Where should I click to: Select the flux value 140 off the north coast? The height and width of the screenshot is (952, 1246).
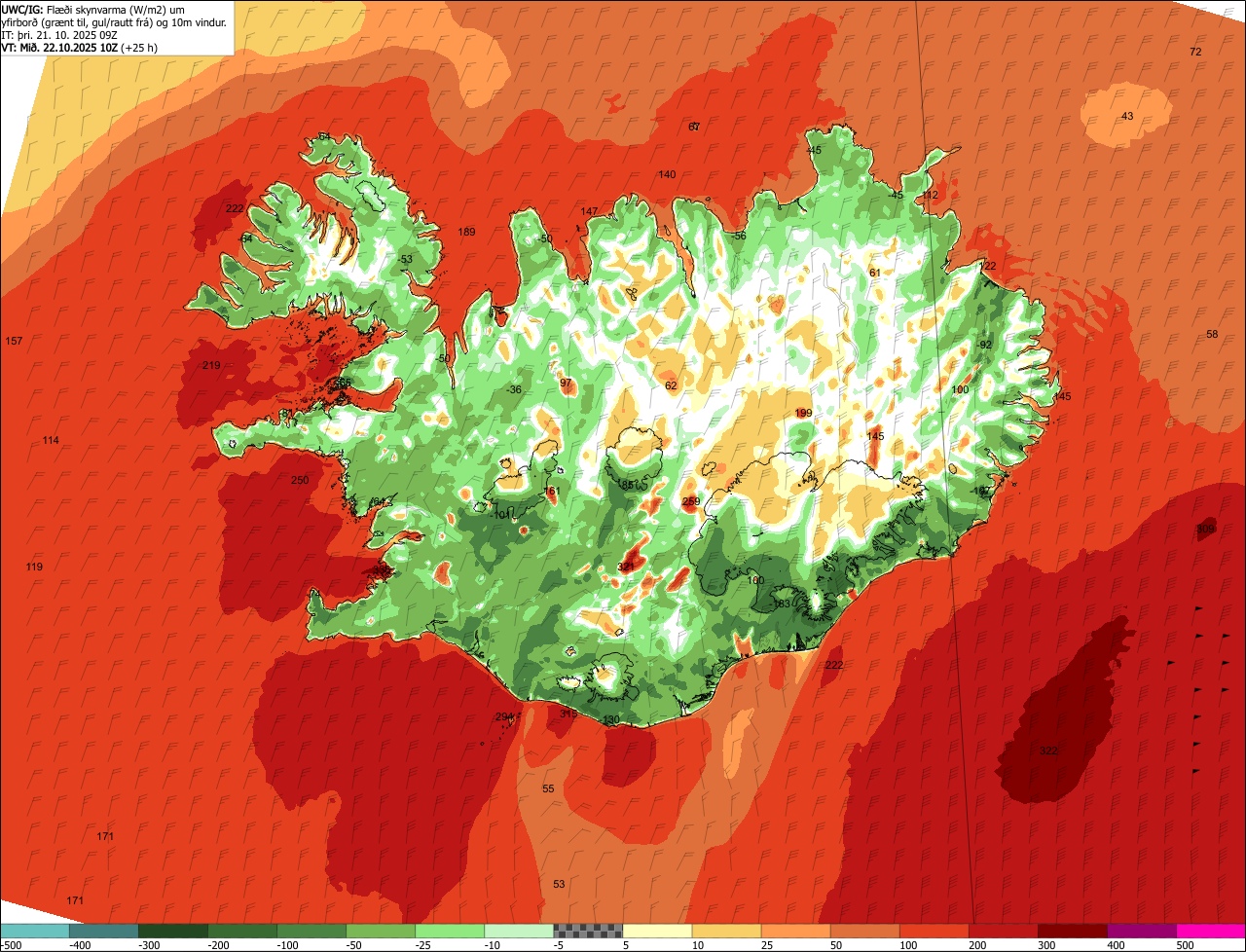667,174
